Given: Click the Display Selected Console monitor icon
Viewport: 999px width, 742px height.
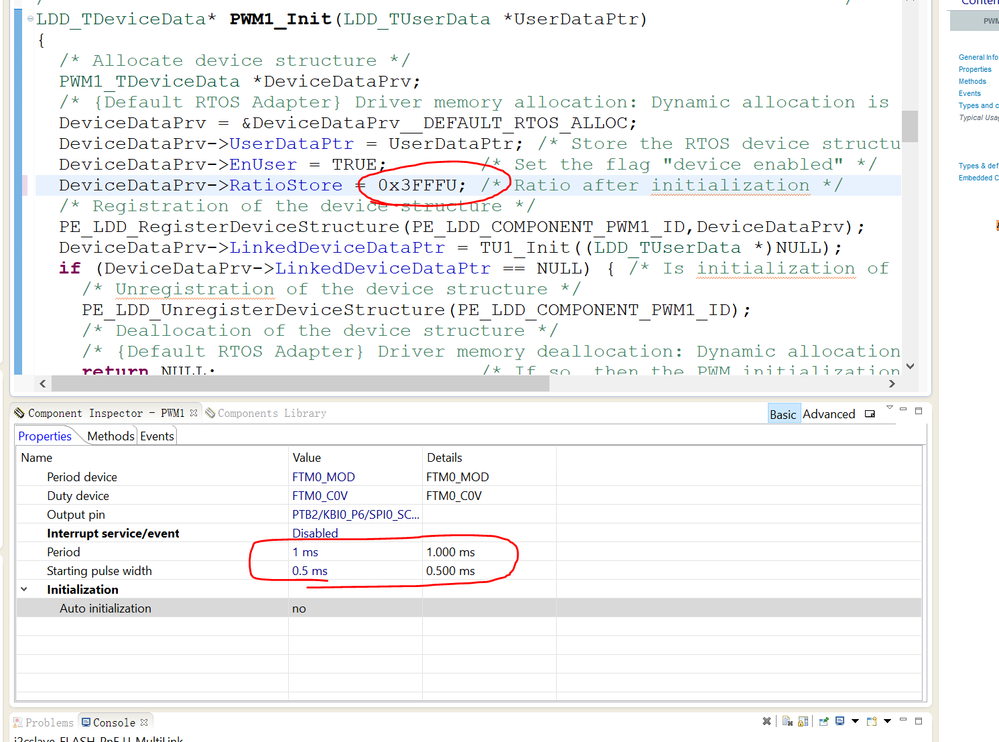Looking at the screenshot, I should [840, 721].
